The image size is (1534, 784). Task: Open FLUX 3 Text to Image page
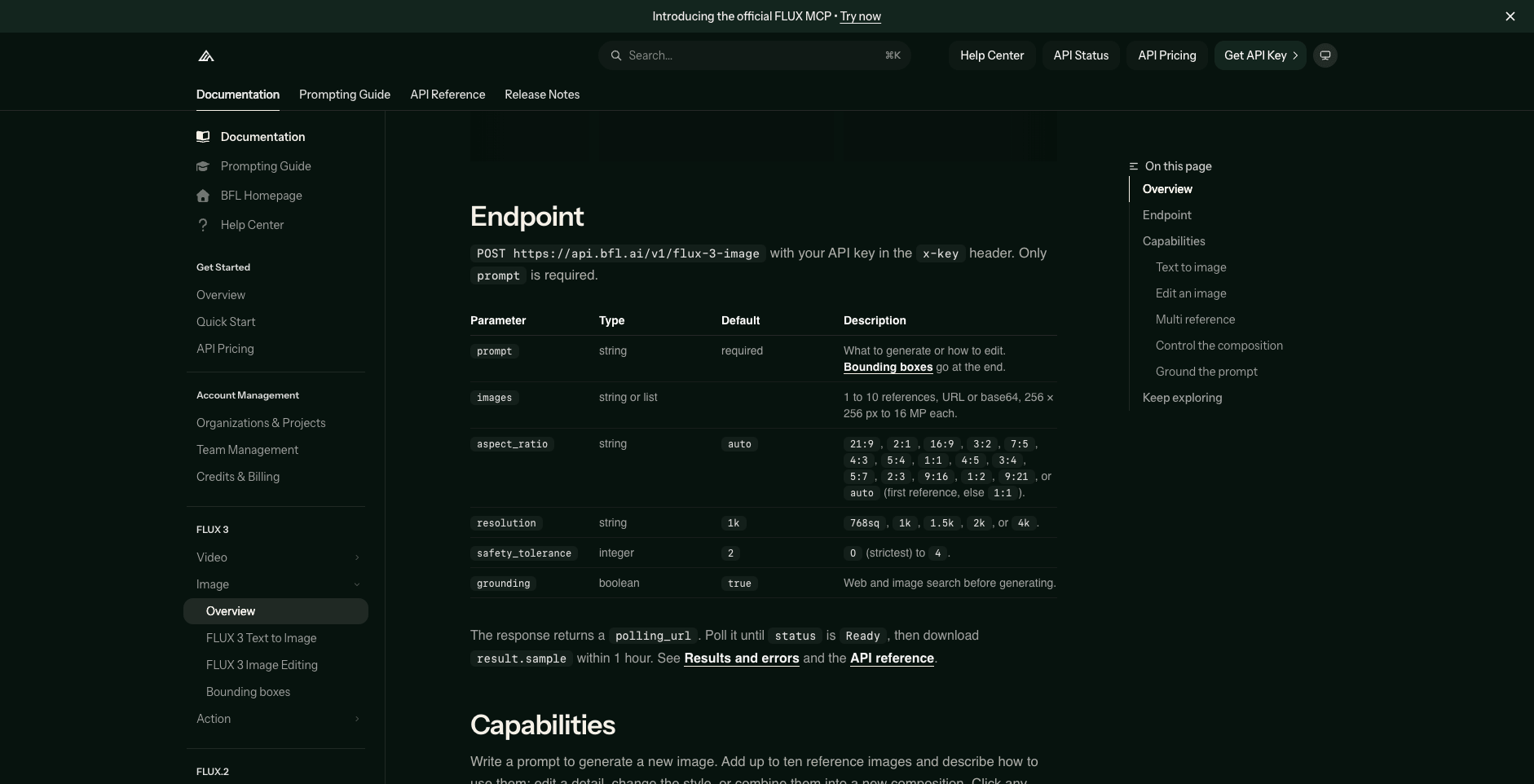click(261, 638)
